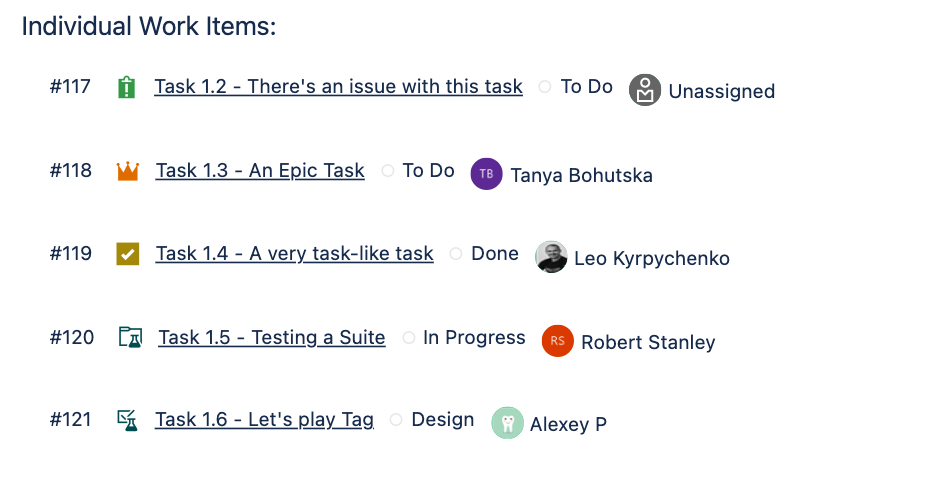Click the green issue icon for #117

pyautogui.click(x=126, y=88)
